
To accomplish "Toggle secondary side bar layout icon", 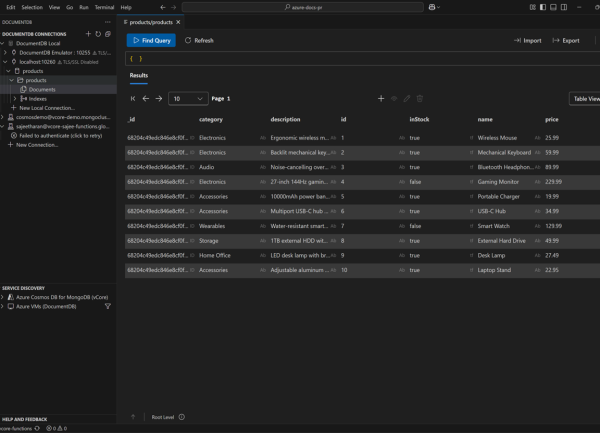I will [564, 7].
